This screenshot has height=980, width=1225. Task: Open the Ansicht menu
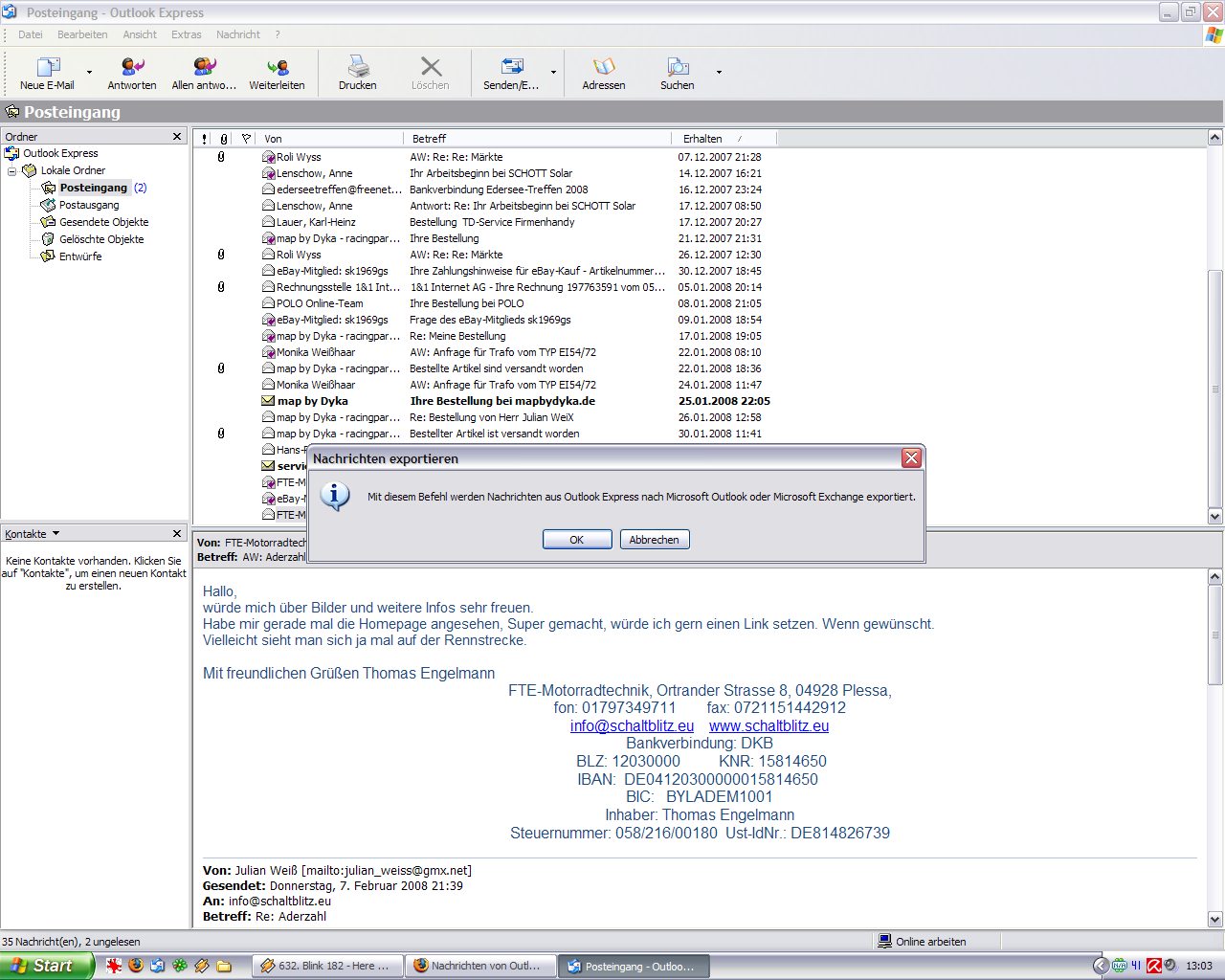pos(140,34)
